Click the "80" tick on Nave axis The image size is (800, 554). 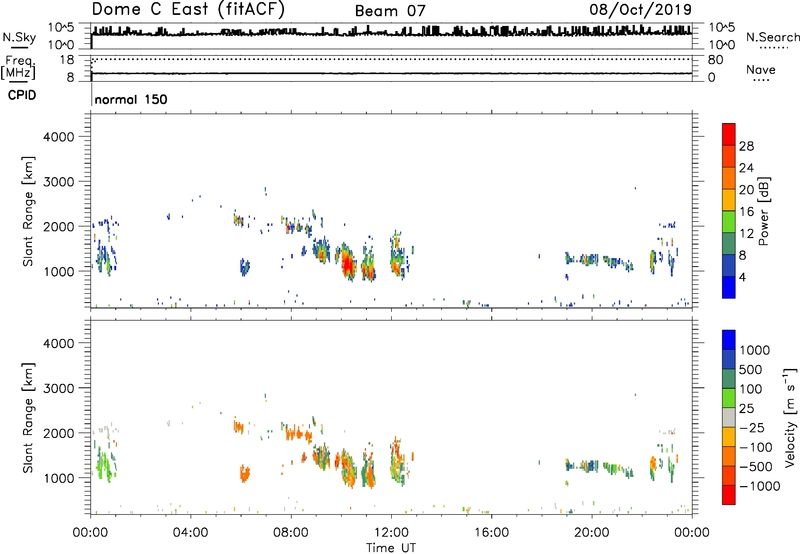[x=715, y=60]
